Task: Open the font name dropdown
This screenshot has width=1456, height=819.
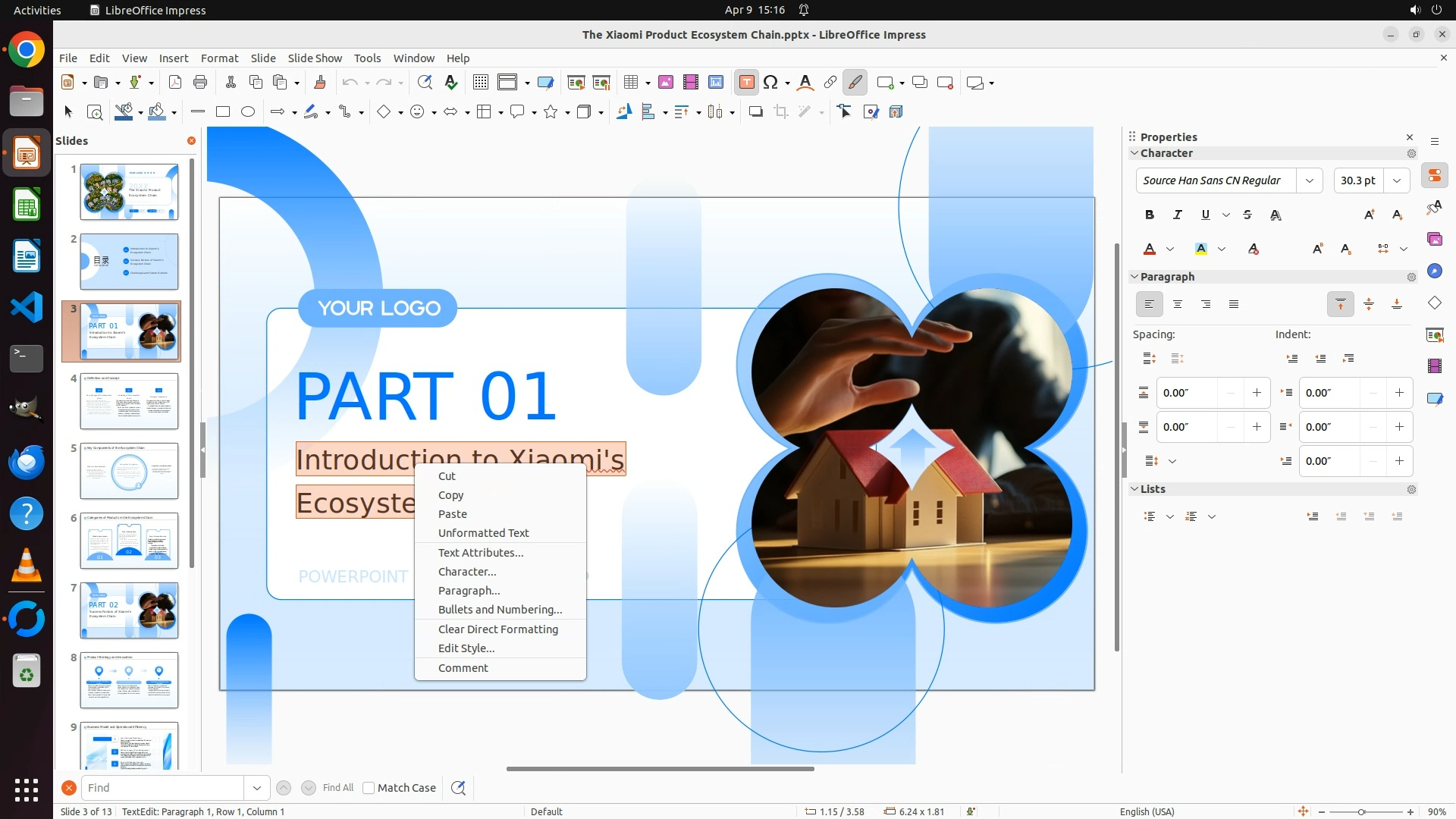Action: (1309, 180)
